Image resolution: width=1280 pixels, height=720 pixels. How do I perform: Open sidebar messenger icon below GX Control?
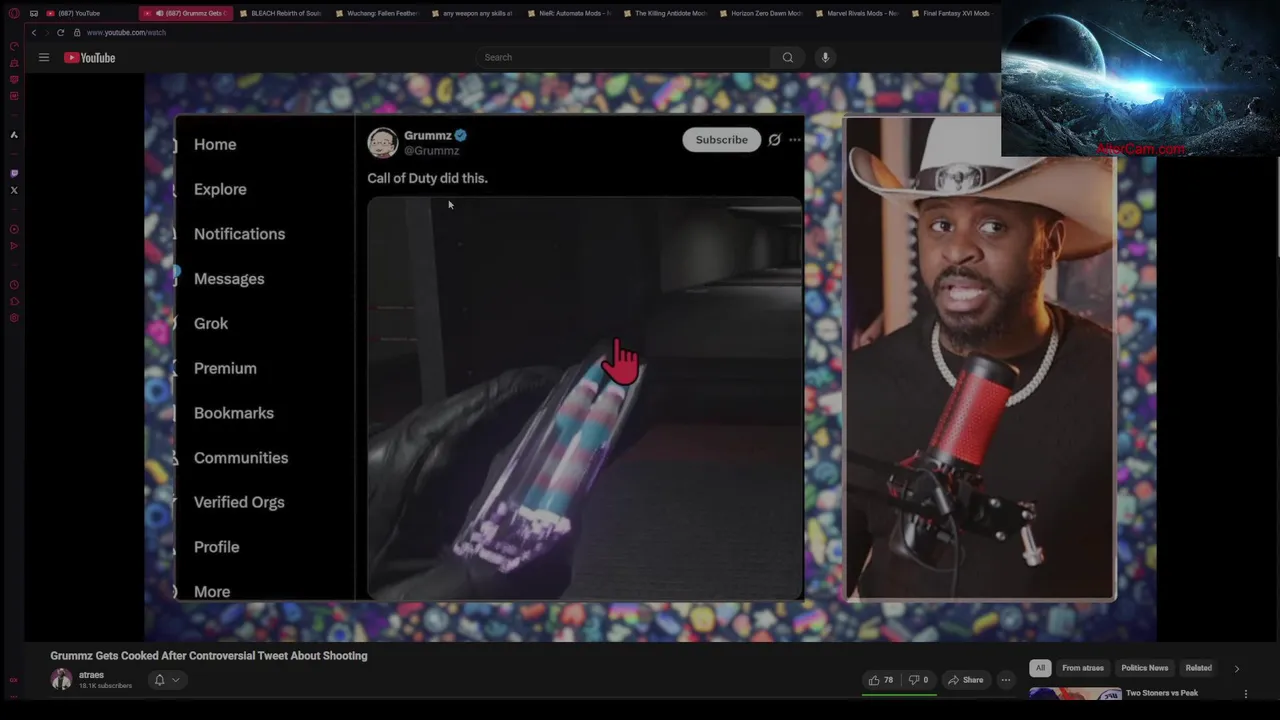[14, 63]
